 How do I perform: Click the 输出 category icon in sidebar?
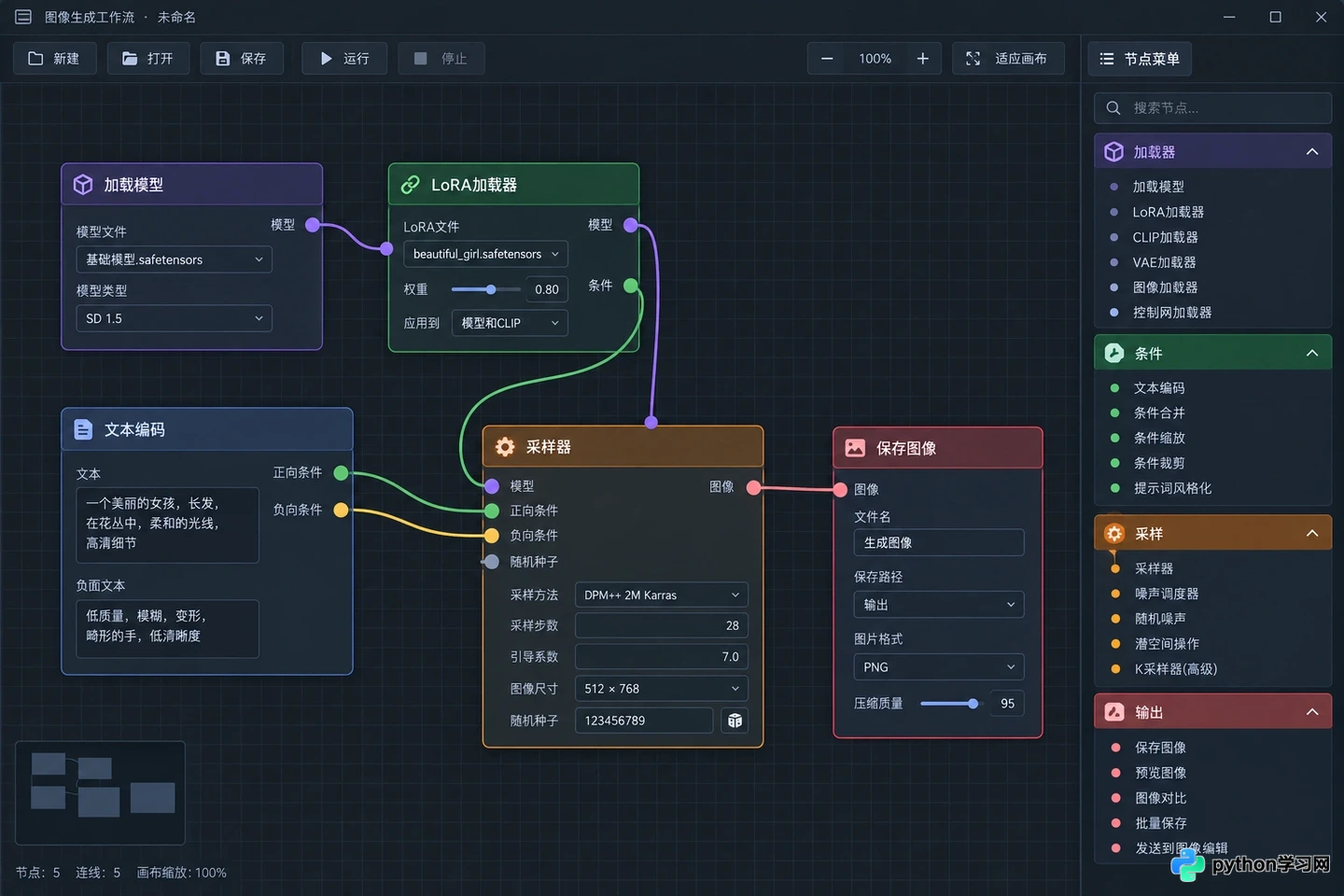pos(1114,712)
